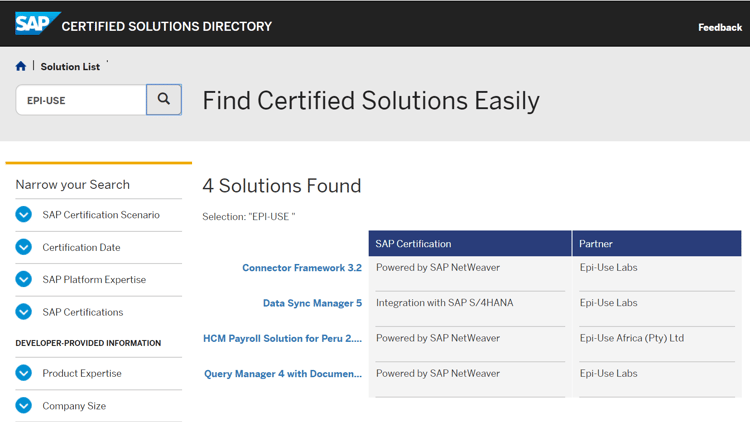This screenshot has width=750, height=422.
Task: Click the EPI-USE search input field
Action: [81, 100]
